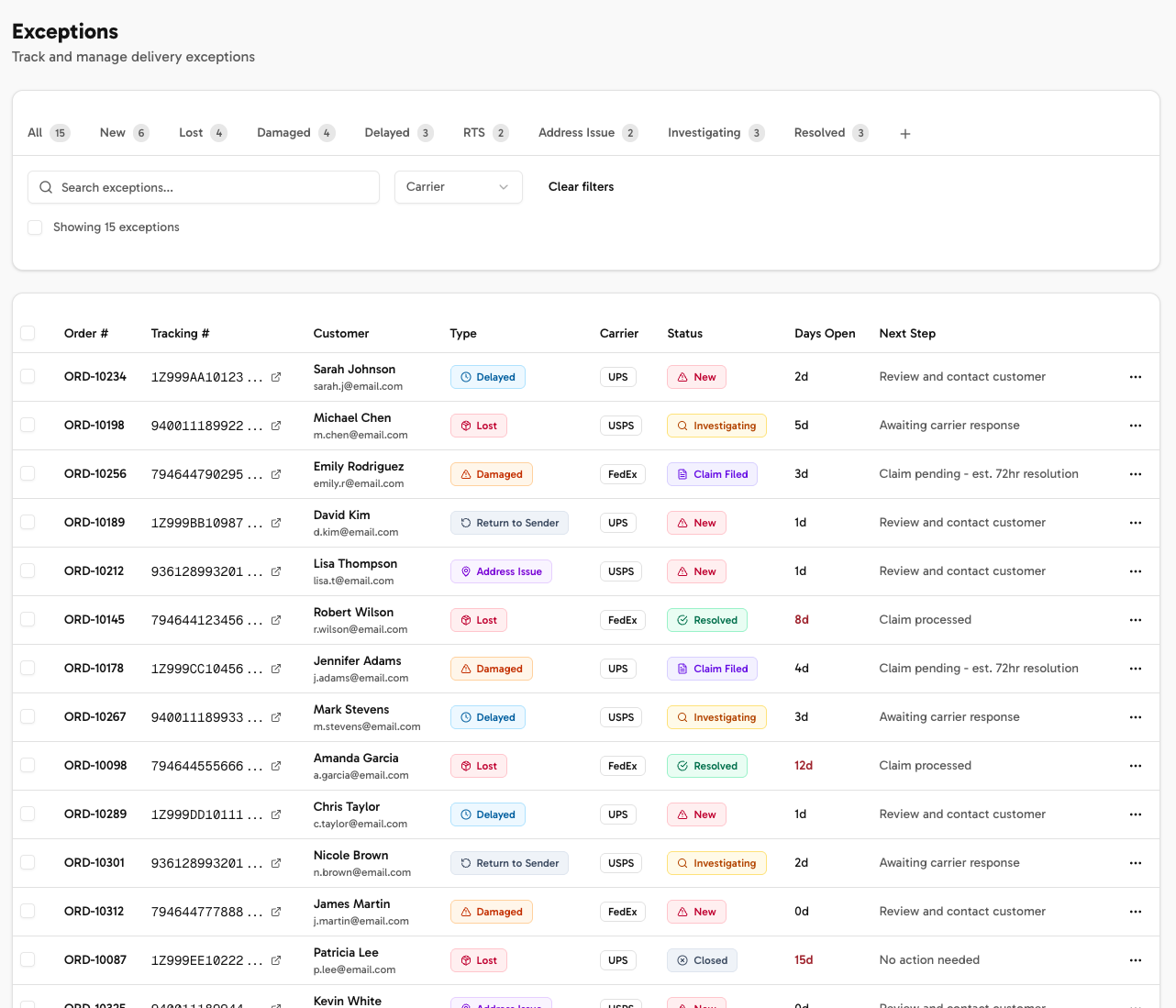Click the Clear filters link
This screenshot has width=1176, height=1008.
[581, 186]
